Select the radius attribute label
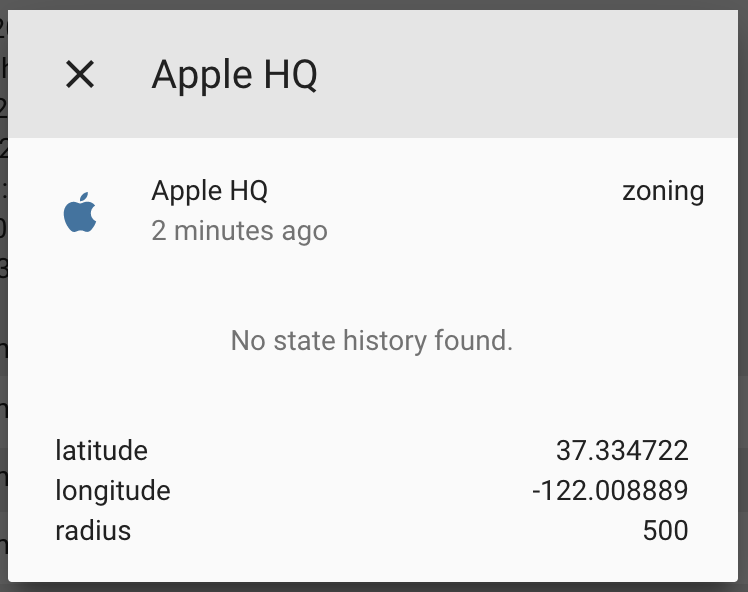The image size is (748, 592). click(93, 530)
